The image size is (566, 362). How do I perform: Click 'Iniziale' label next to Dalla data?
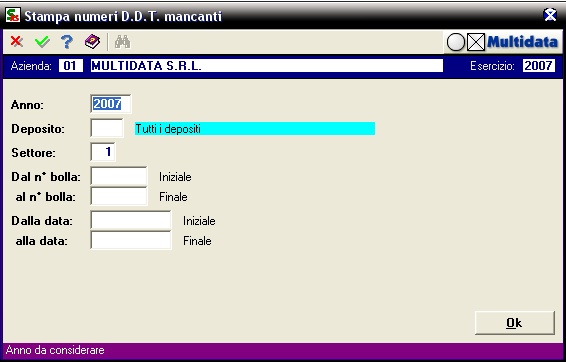tap(199, 221)
